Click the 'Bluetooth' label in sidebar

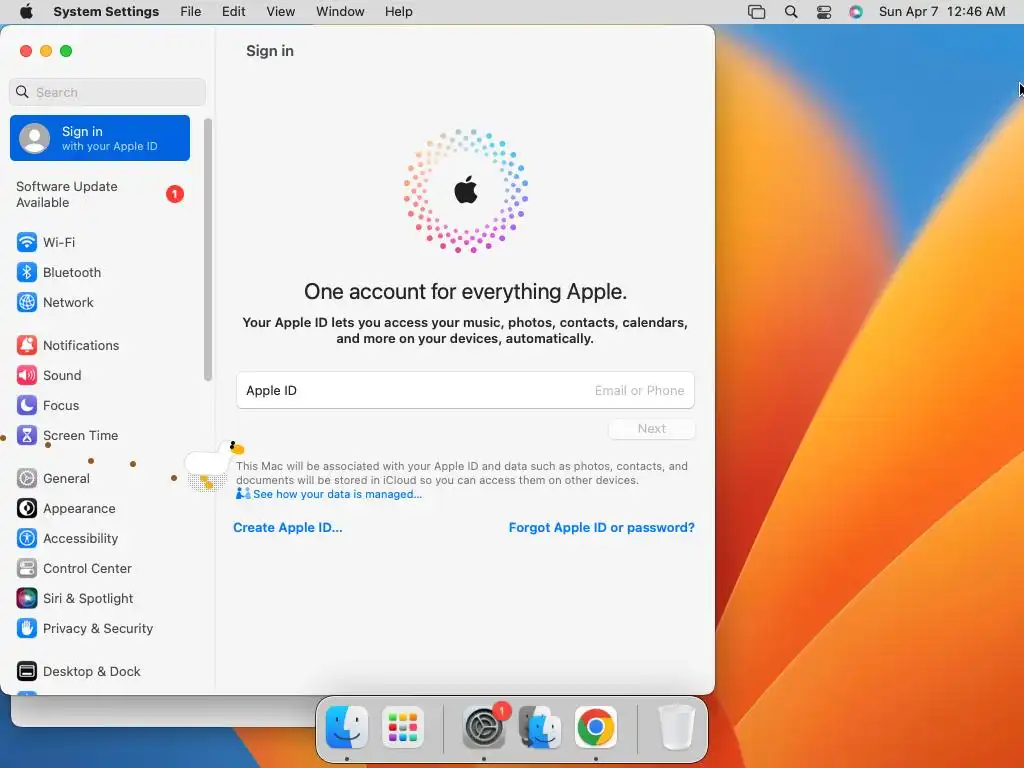pos(72,272)
